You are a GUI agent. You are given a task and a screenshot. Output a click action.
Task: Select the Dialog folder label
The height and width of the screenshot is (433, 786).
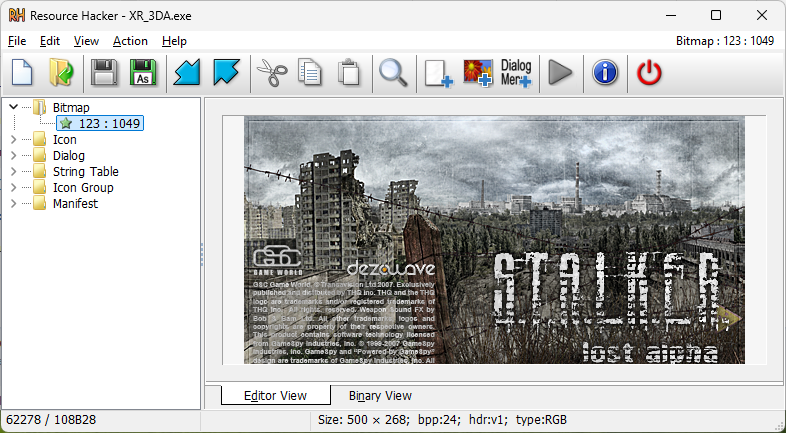(x=69, y=155)
